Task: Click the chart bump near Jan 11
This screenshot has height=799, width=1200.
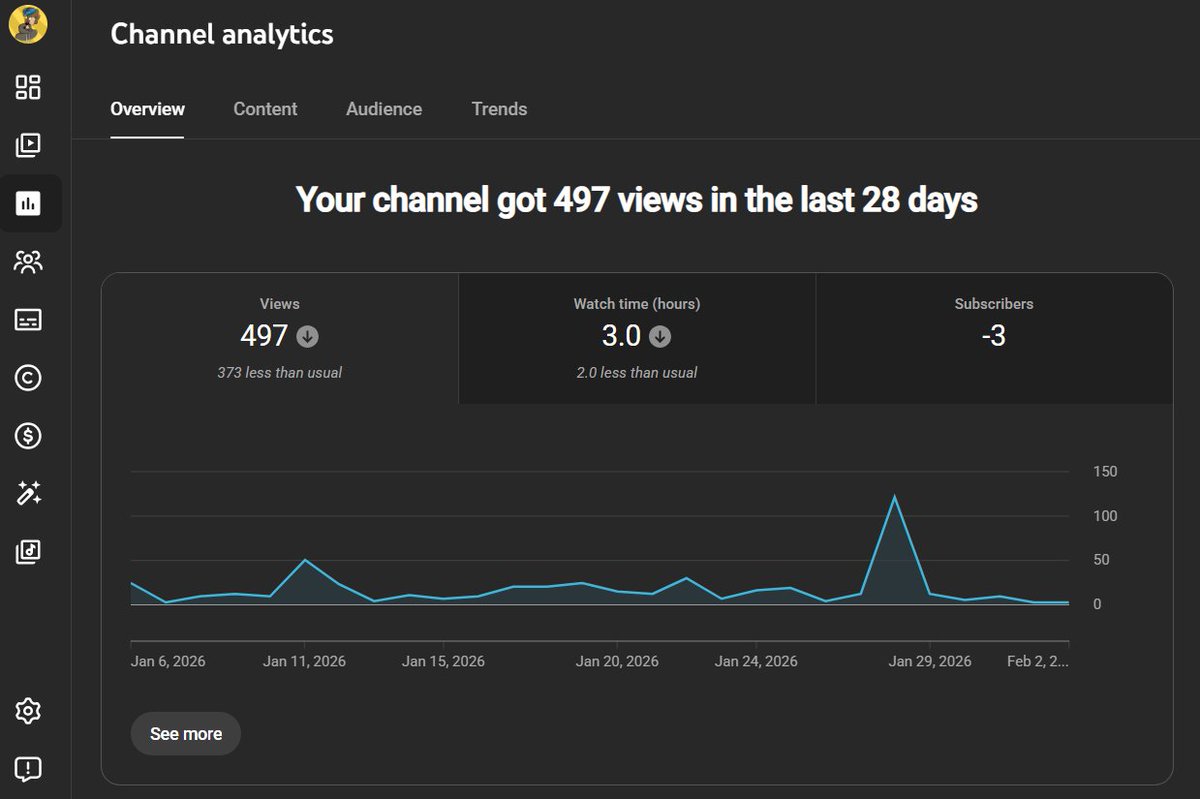Action: click(305, 560)
